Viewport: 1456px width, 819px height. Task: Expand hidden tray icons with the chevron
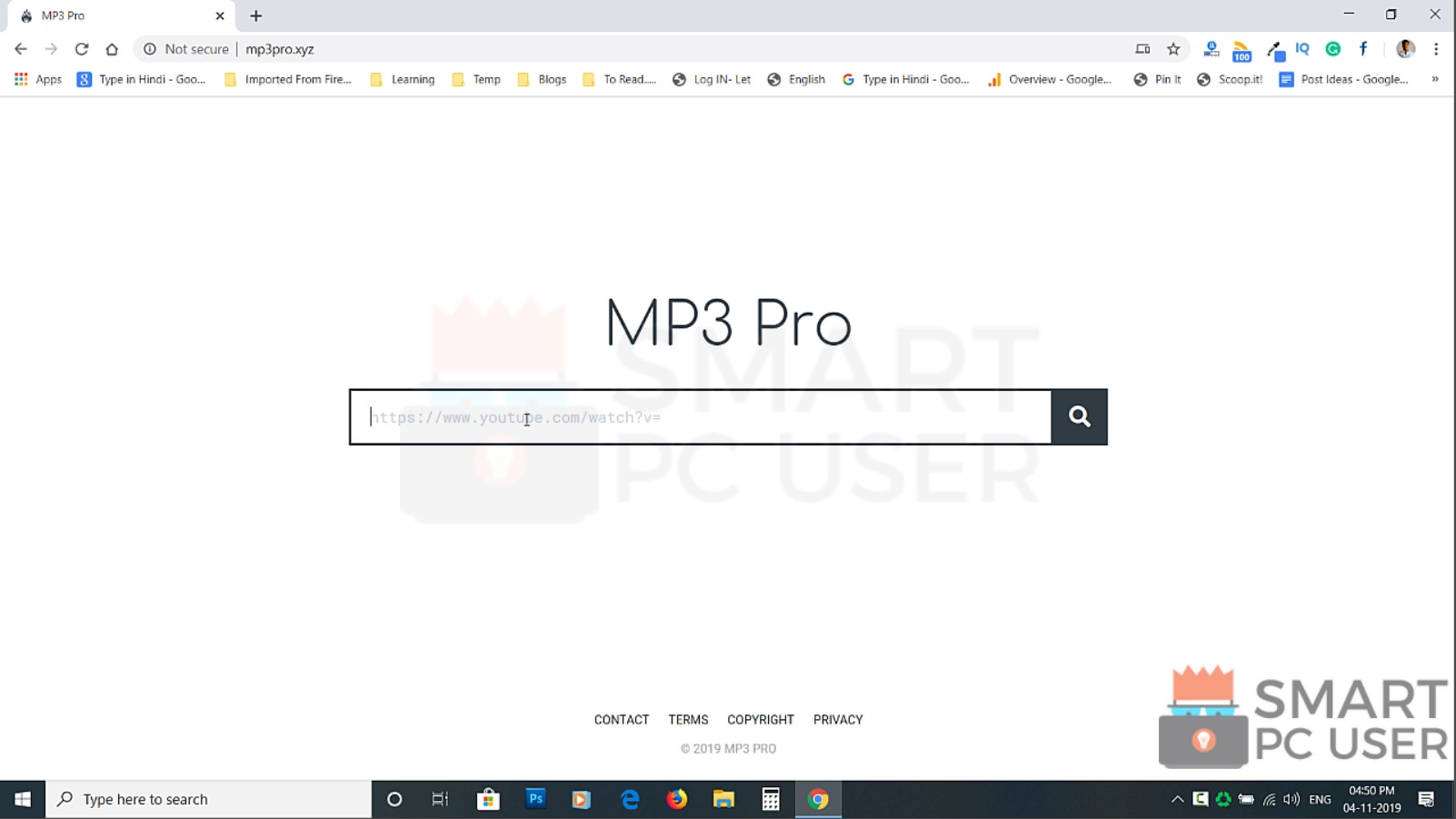pyautogui.click(x=1177, y=799)
